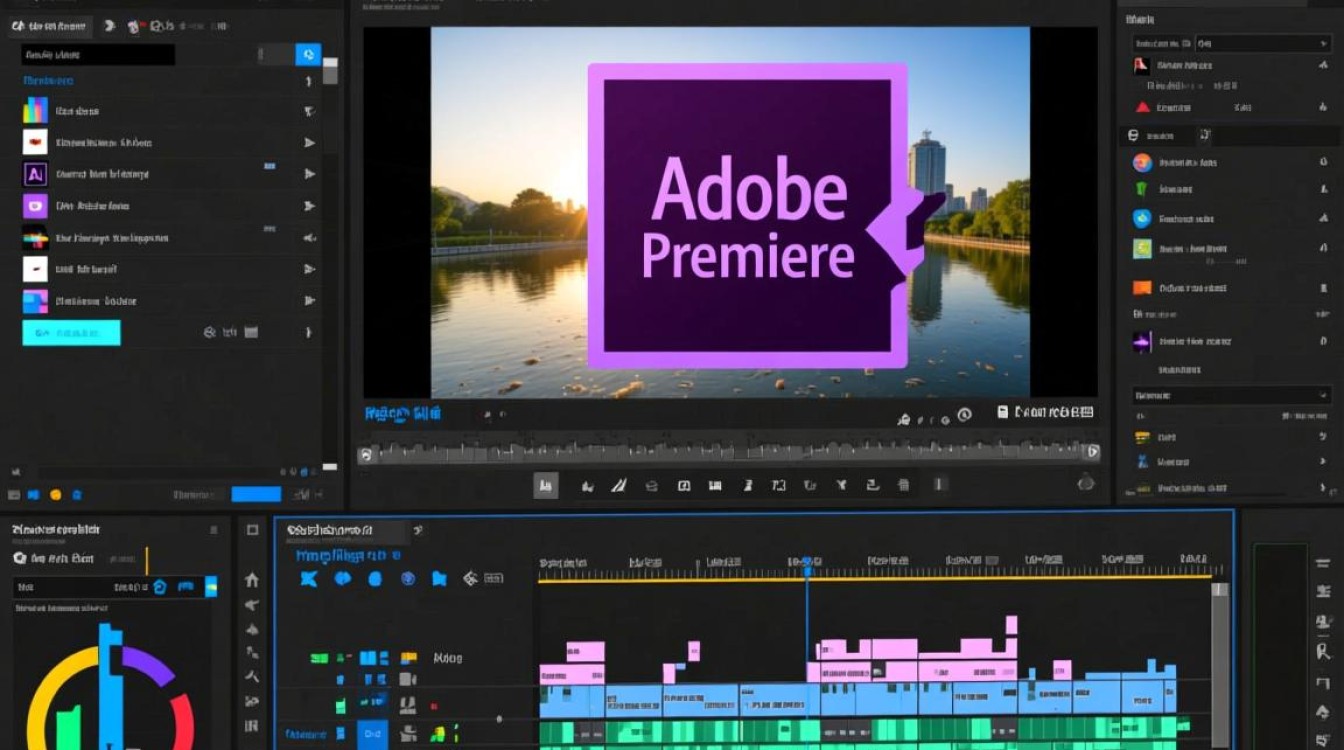The width and height of the screenshot is (1344, 750).
Task: Click the blue search button in left panel
Action: pyautogui.click(x=309, y=54)
